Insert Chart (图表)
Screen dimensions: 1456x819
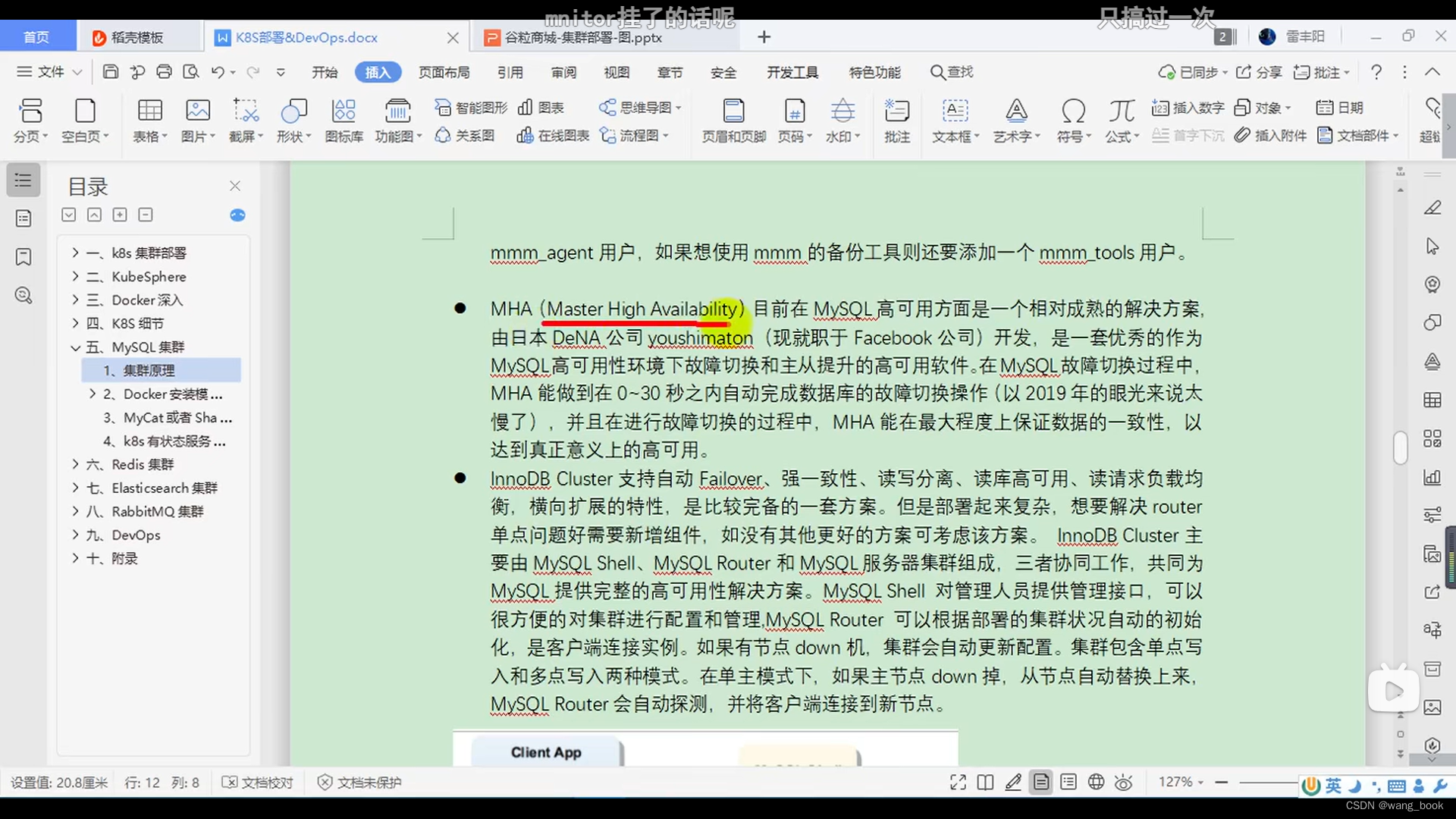coord(541,108)
